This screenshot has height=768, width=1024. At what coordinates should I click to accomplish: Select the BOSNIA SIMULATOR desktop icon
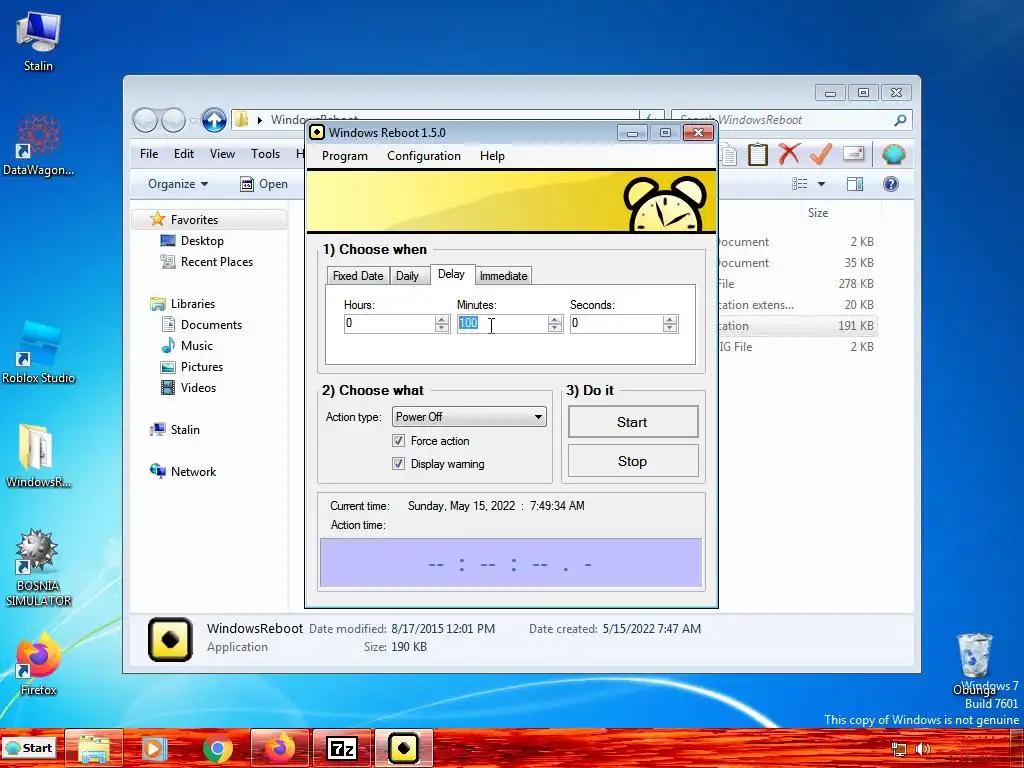(x=38, y=568)
